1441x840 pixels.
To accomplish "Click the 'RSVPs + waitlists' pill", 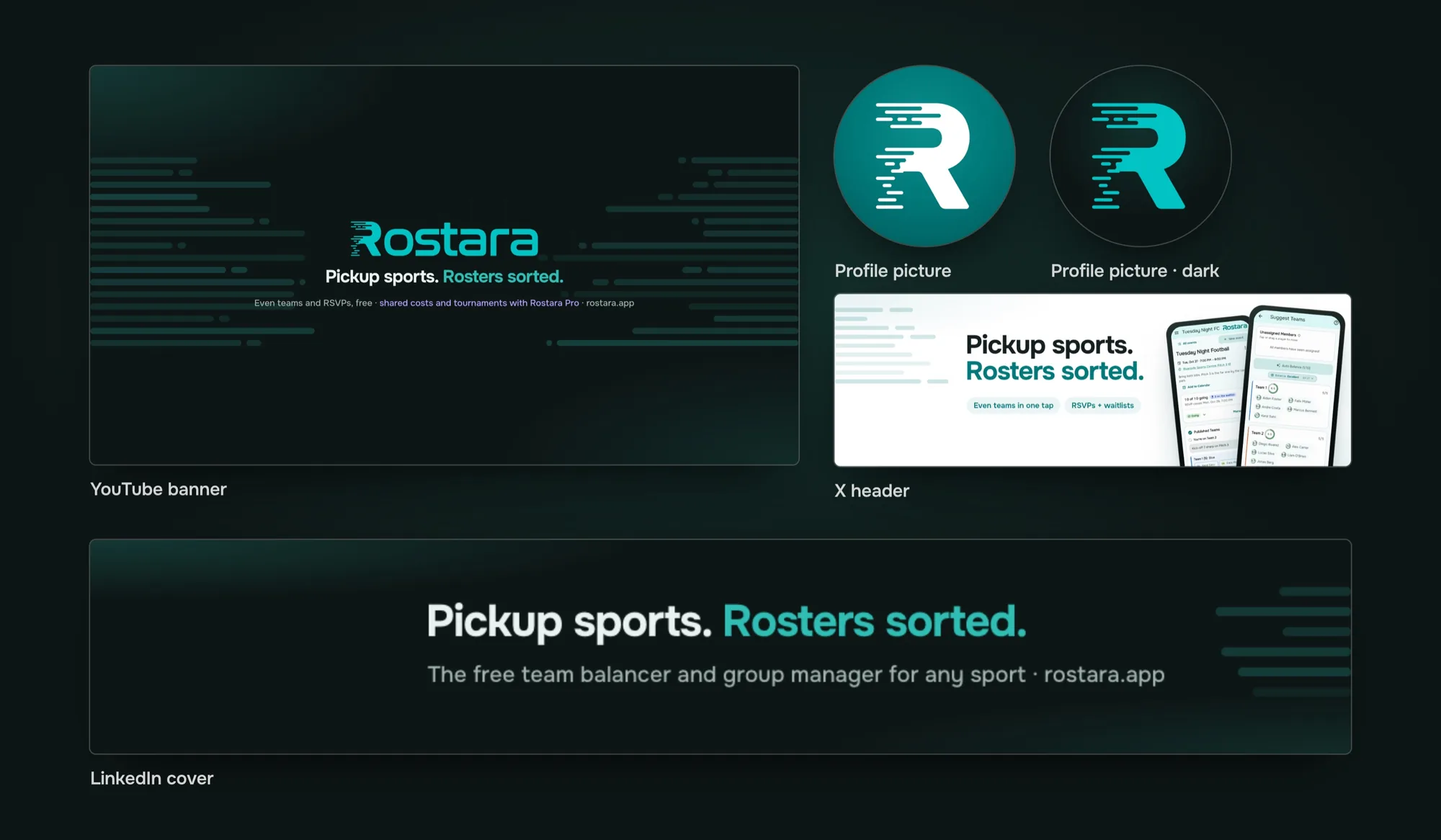I will tap(1102, 406).
